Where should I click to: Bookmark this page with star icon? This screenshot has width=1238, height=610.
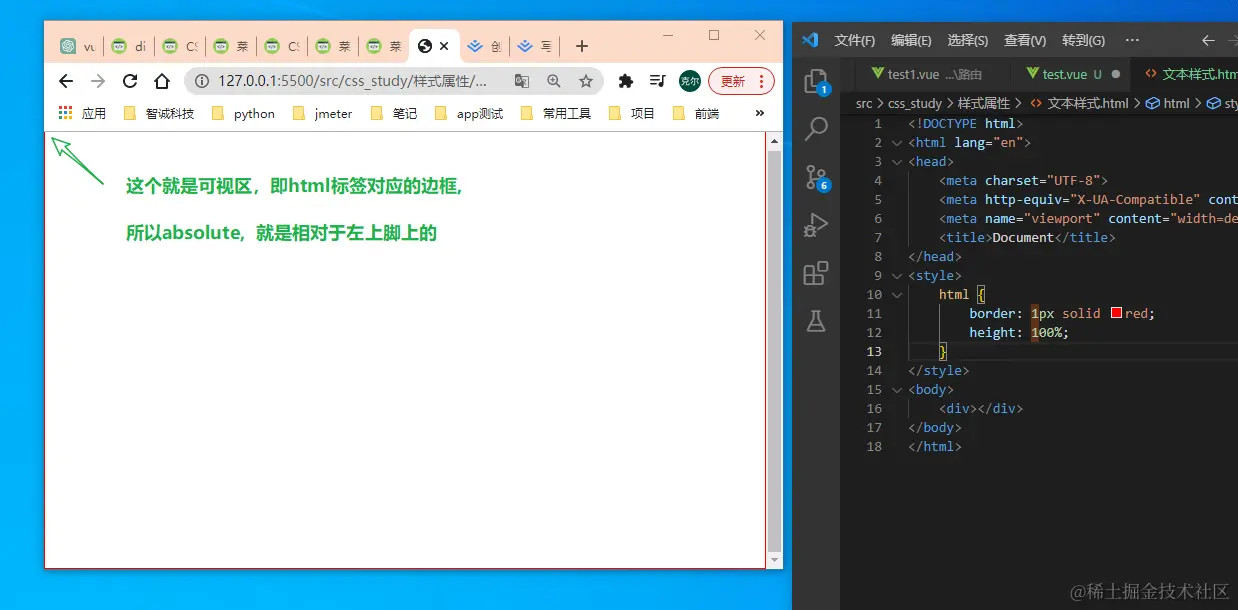pos(586,81)
